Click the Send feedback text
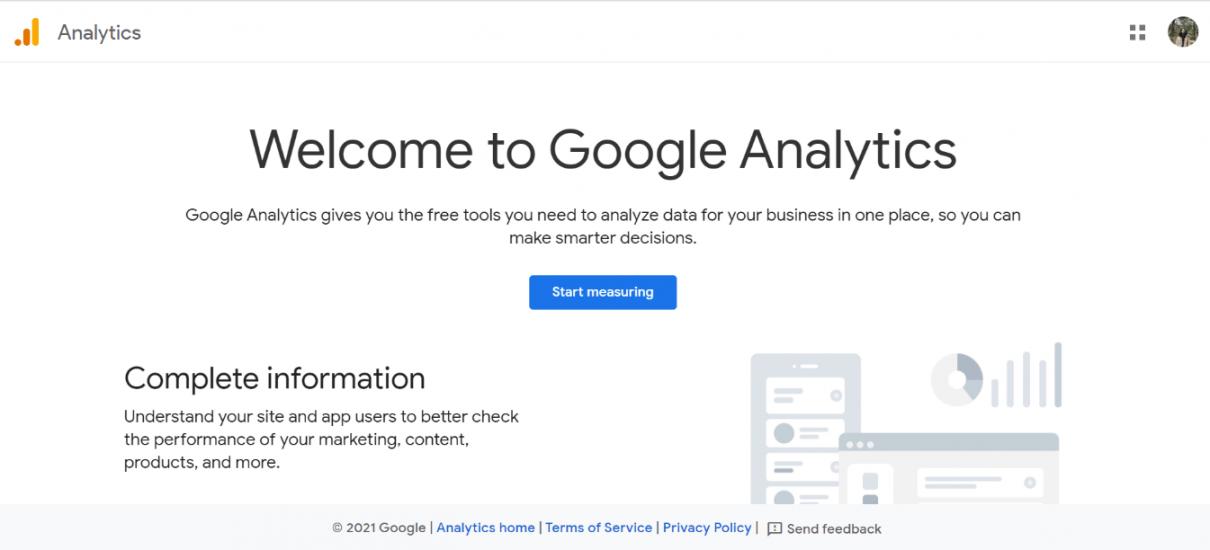 coord(834,529)
